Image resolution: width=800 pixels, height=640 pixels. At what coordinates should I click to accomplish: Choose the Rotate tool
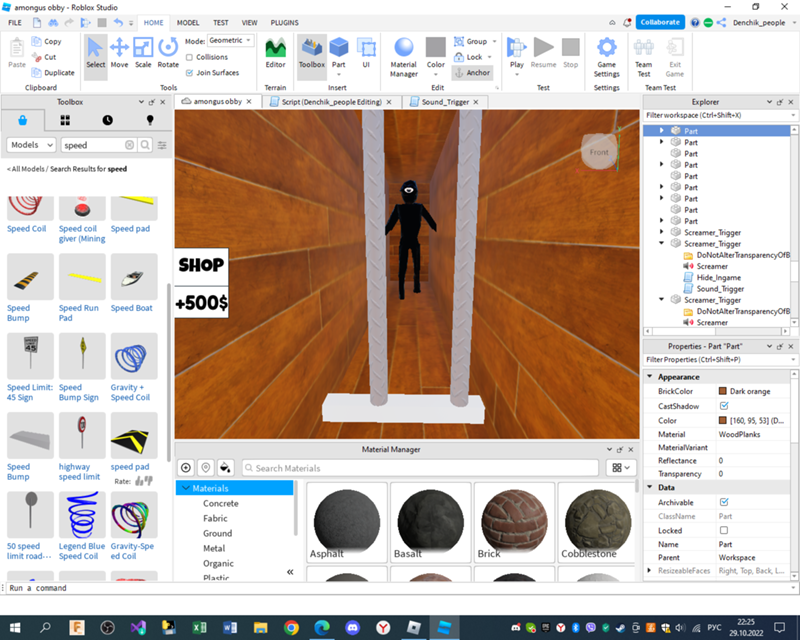168,51
